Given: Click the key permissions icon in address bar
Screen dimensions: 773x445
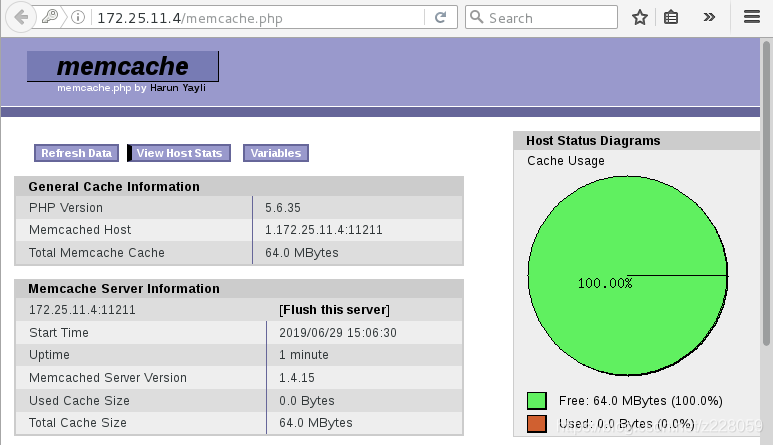Looking at the screenshot, I should [x=50, y=17].
